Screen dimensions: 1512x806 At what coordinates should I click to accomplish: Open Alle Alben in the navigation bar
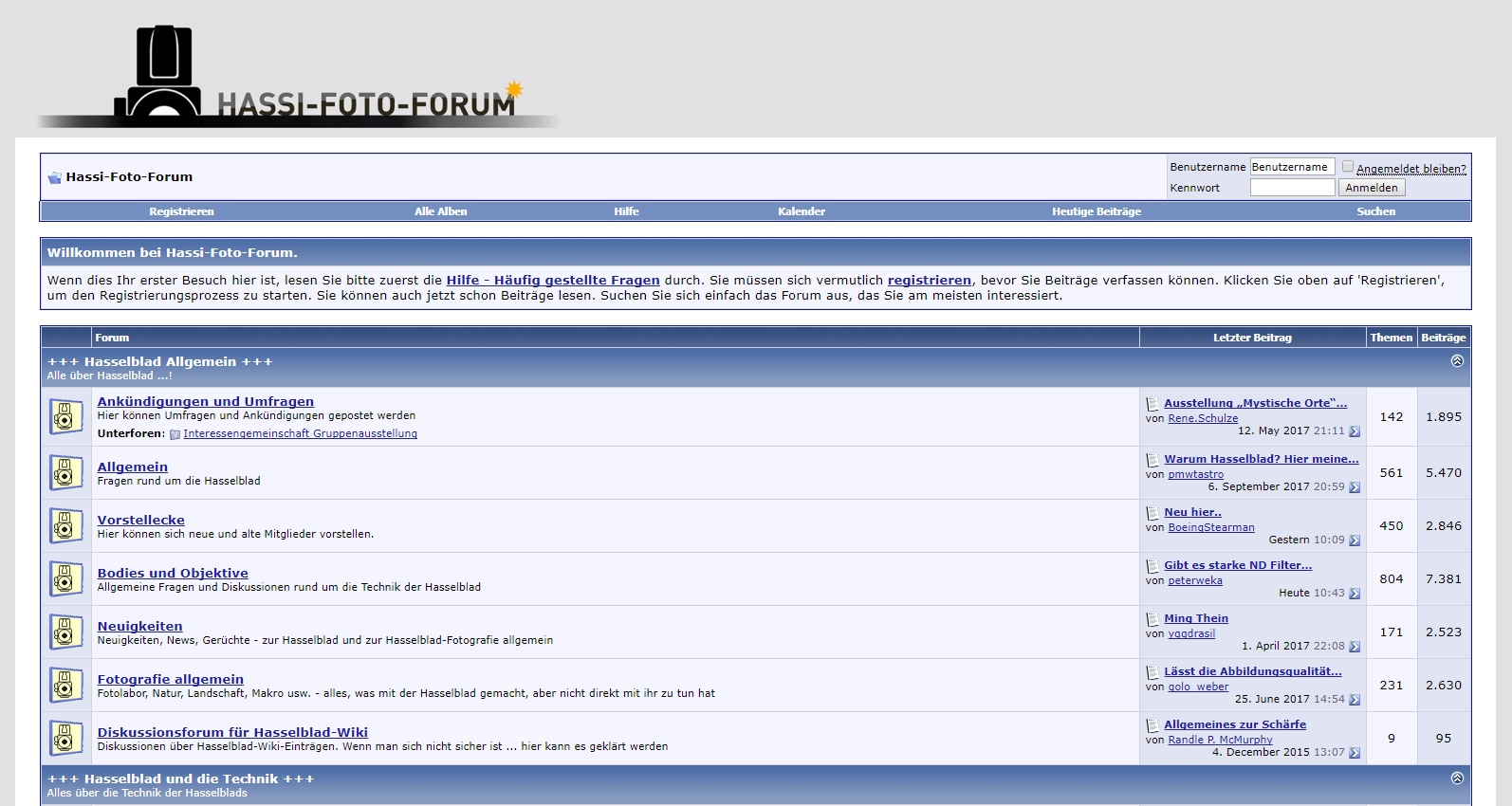pos(440,211)
